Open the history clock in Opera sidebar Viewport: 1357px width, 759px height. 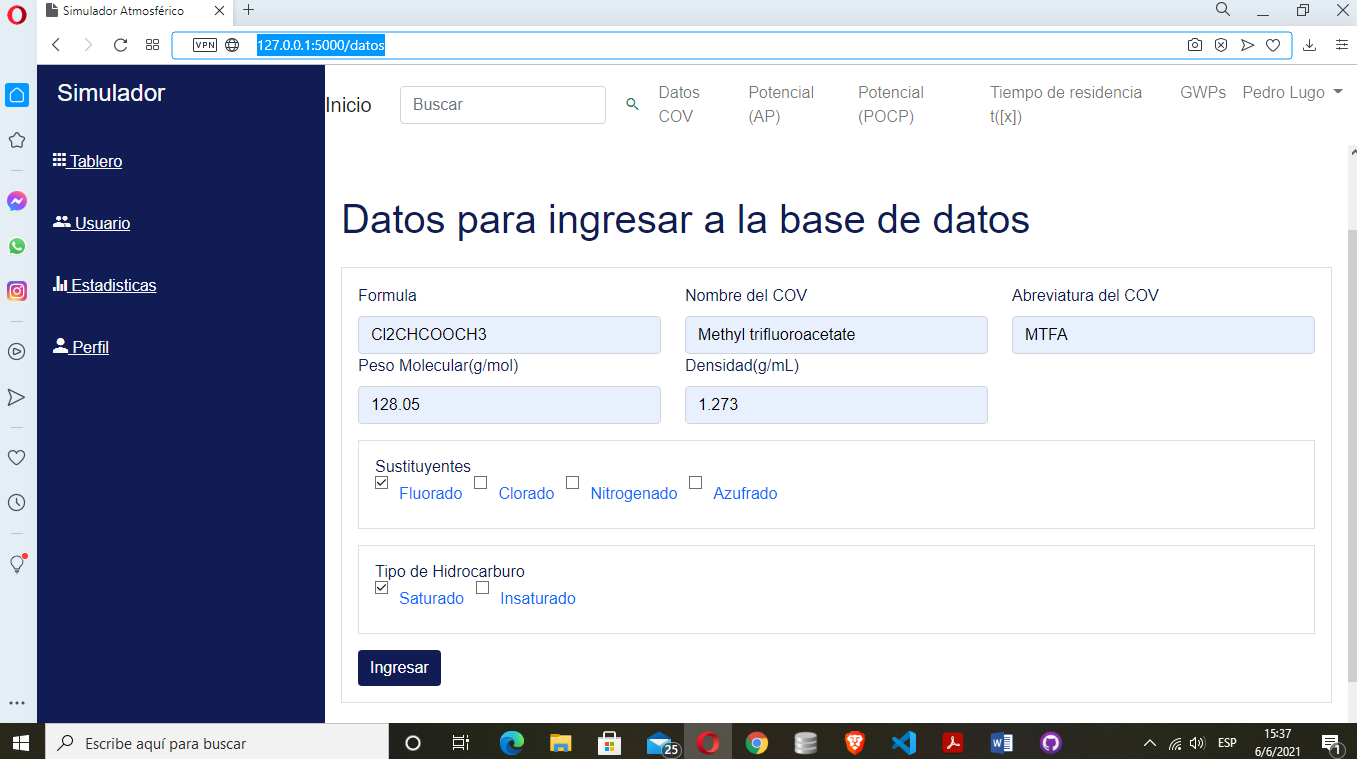17,503
